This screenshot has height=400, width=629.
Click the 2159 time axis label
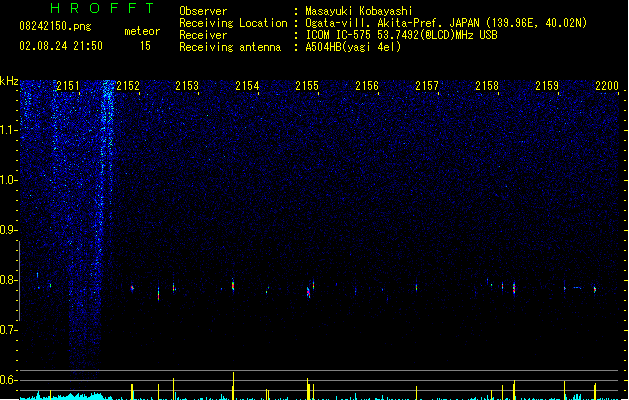547,86
